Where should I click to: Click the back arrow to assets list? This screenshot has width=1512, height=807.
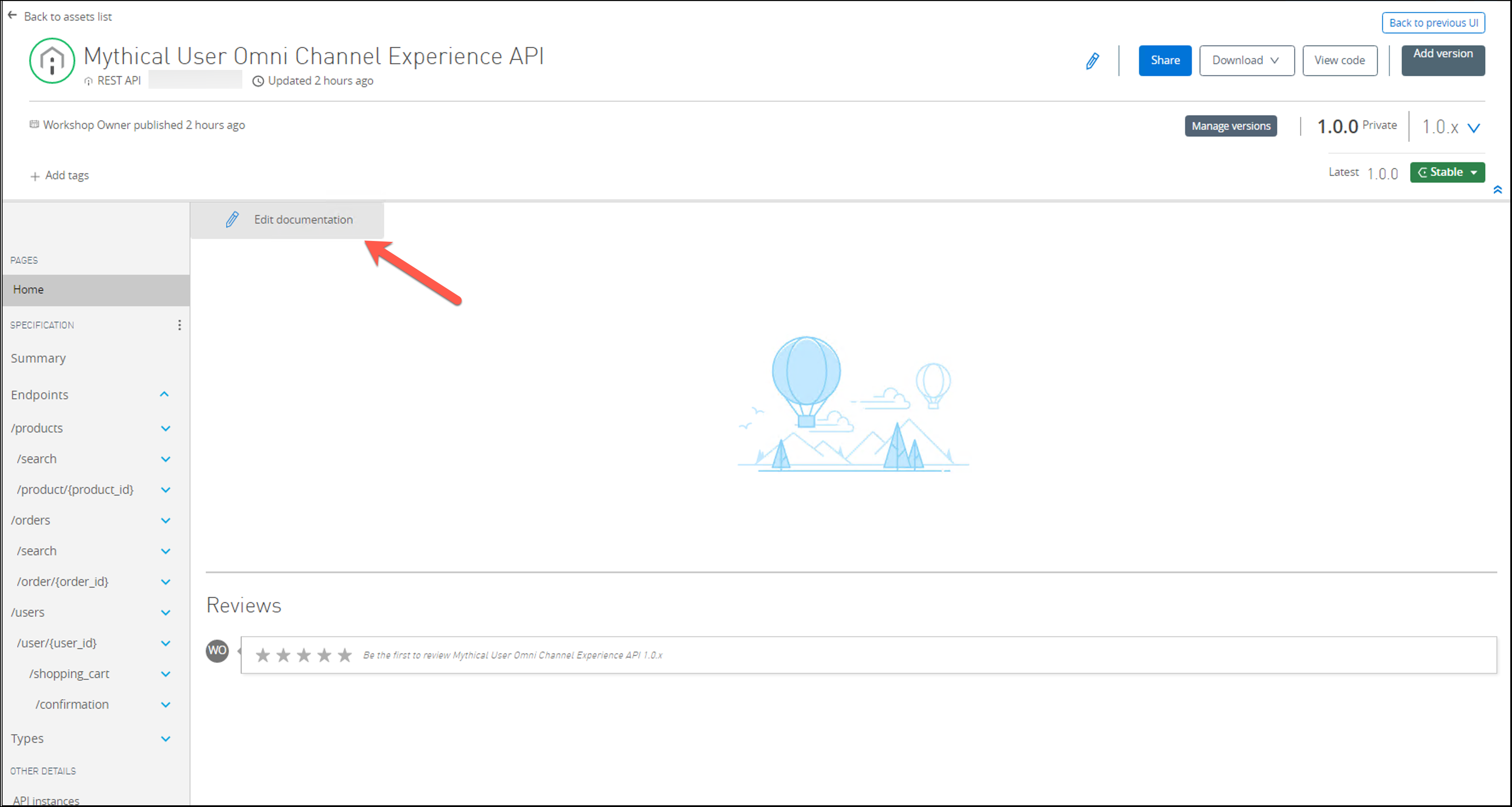click(x=12, y=16)
